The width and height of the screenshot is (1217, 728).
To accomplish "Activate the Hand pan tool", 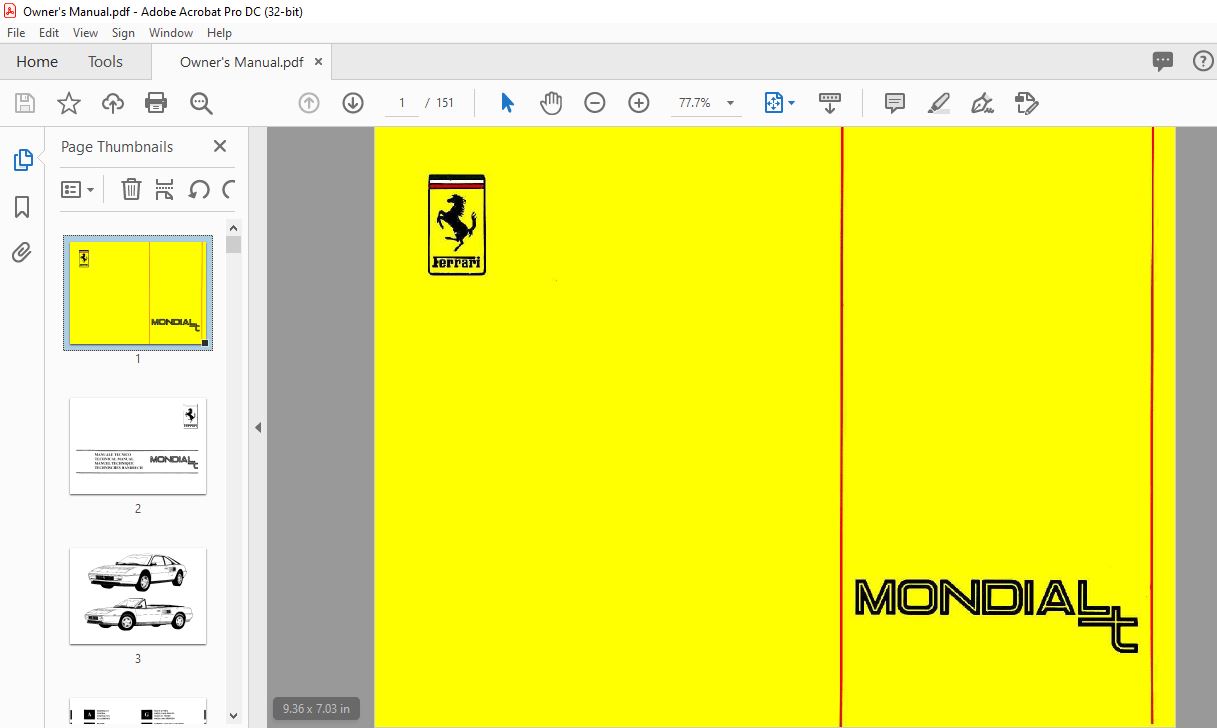I will coord(551,103).
